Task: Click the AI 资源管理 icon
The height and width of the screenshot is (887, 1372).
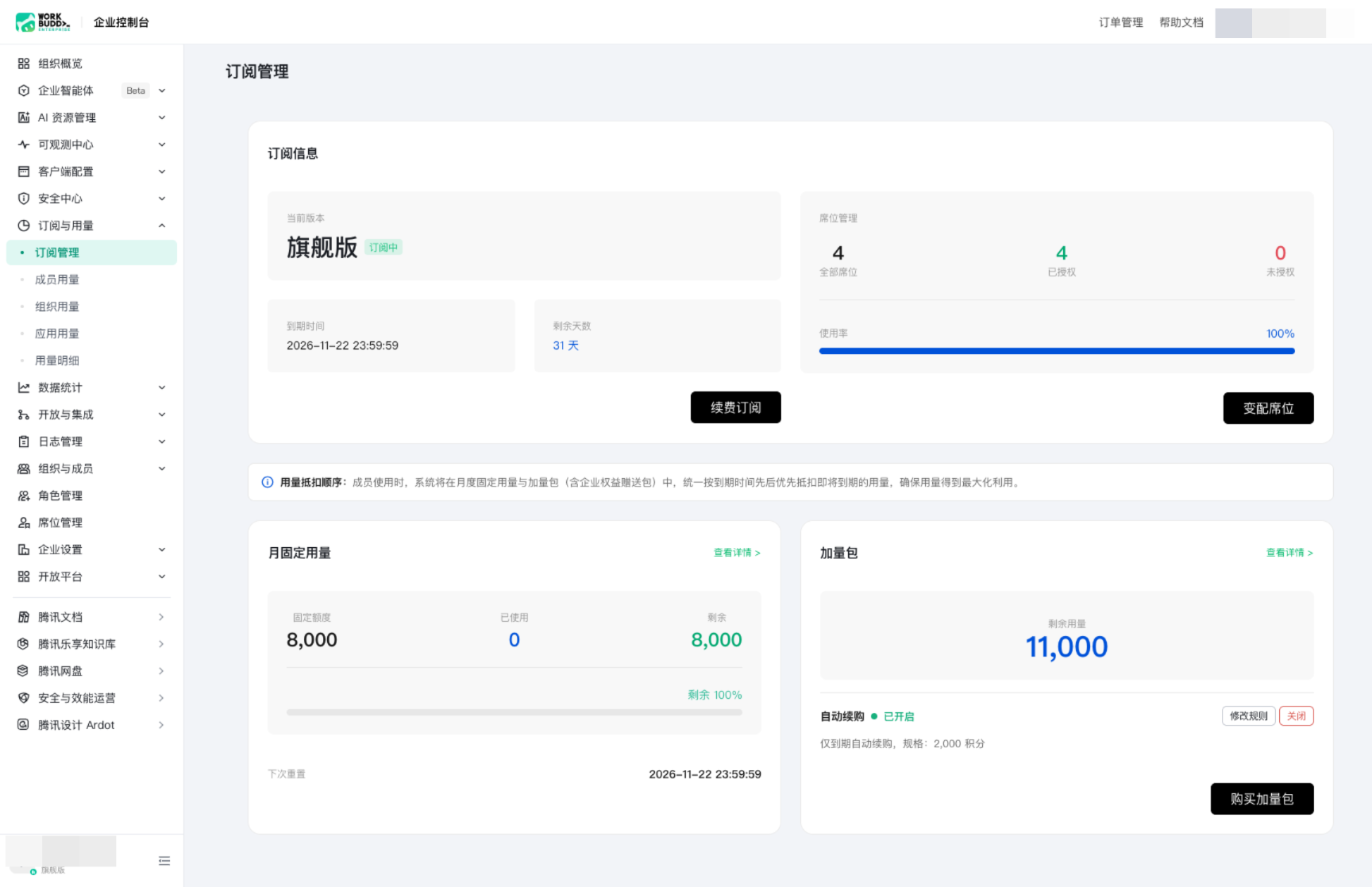Action: pos(24,118)
